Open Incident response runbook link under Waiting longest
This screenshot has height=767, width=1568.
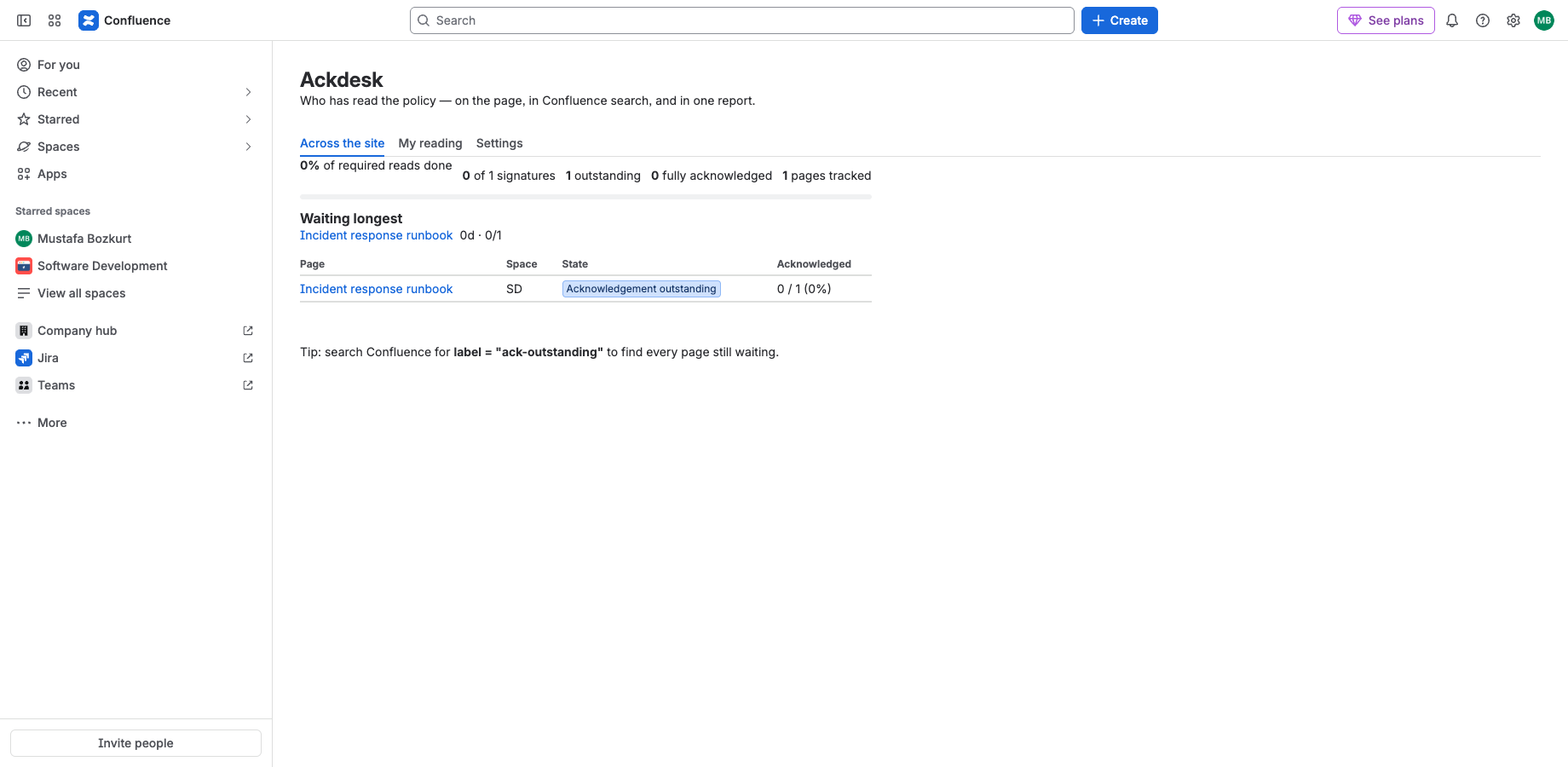376,235
